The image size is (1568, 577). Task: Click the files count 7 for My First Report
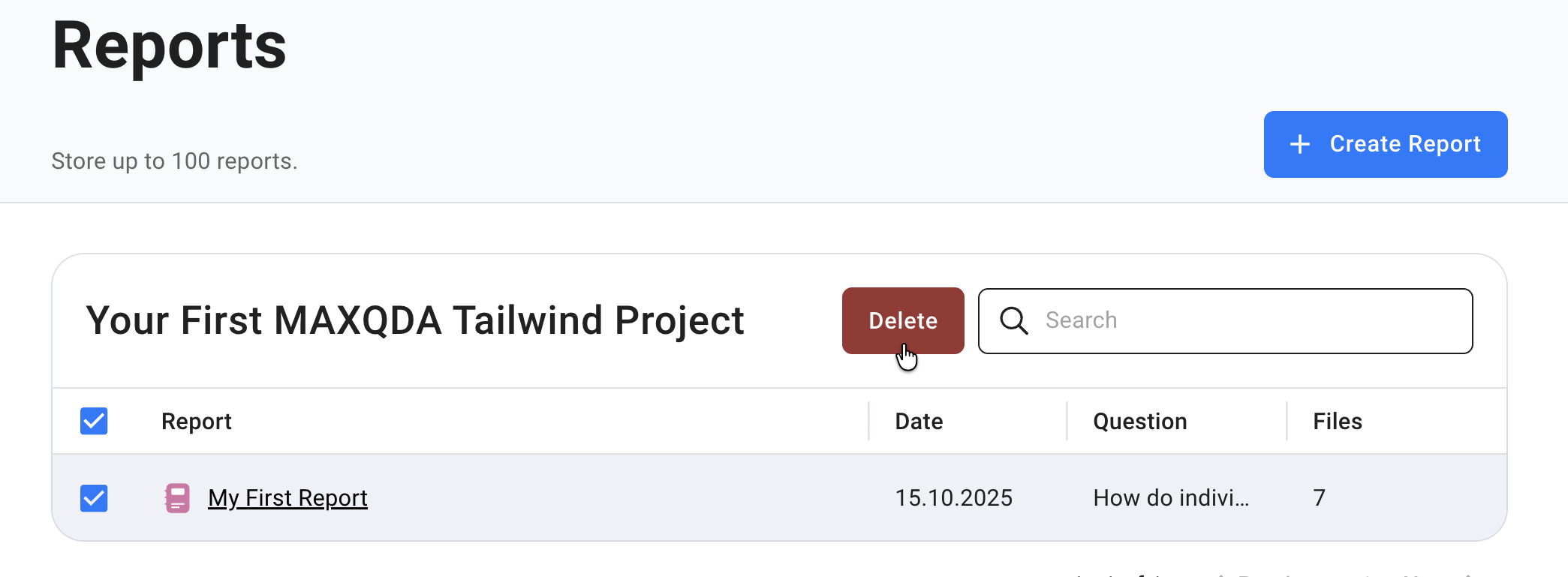point(1319,497)
